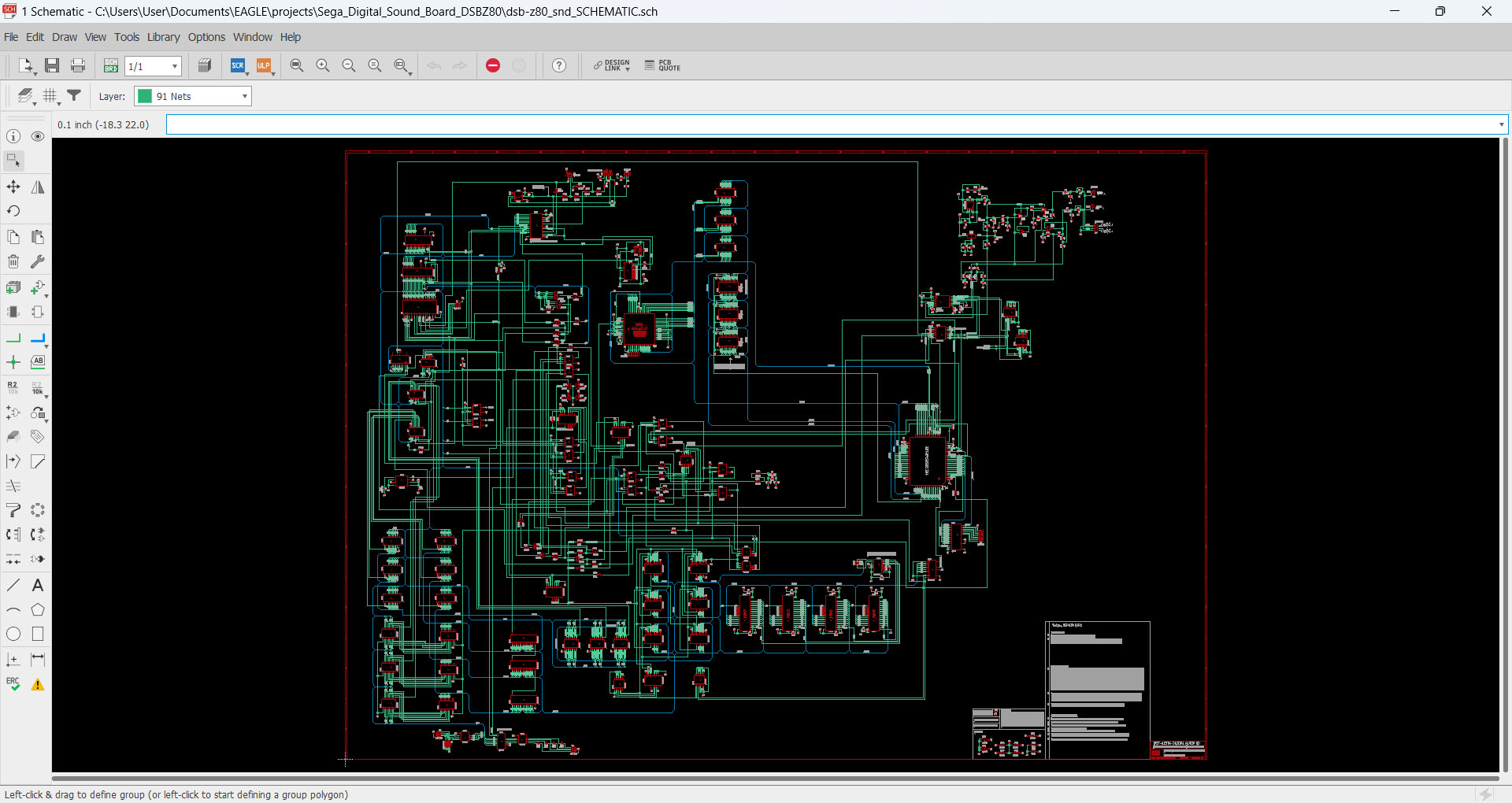The image size is (1512, 803).
Task: Click the PCB Quote button
Action: (x=662, y=66)
